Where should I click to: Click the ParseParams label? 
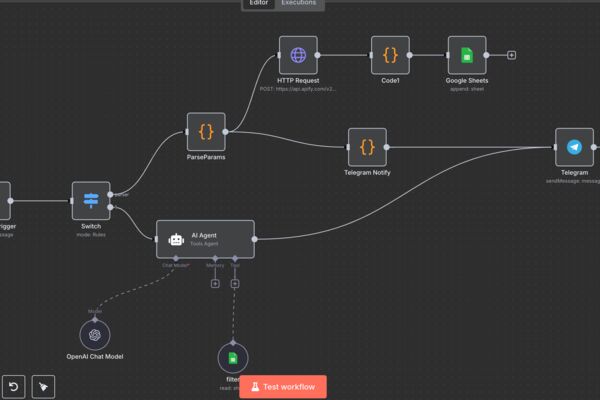206,157
